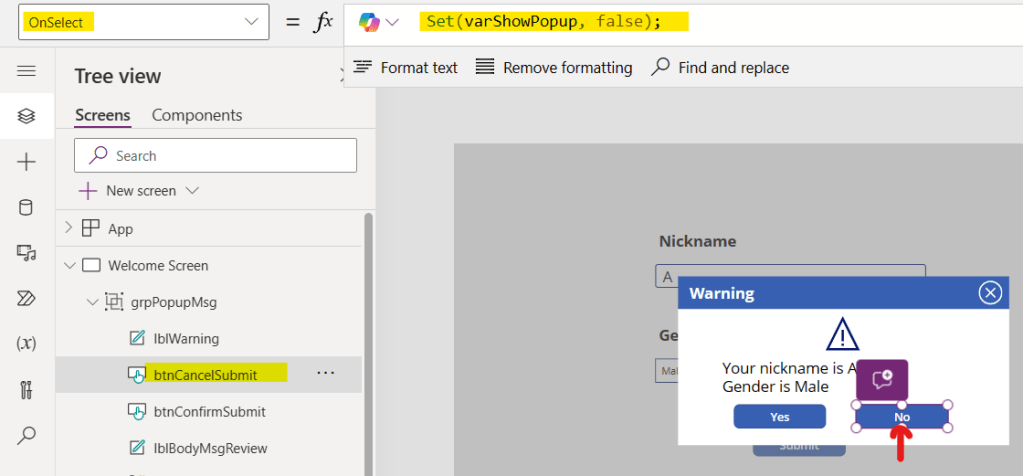Select the Screens tab

[x=102, y=115]
